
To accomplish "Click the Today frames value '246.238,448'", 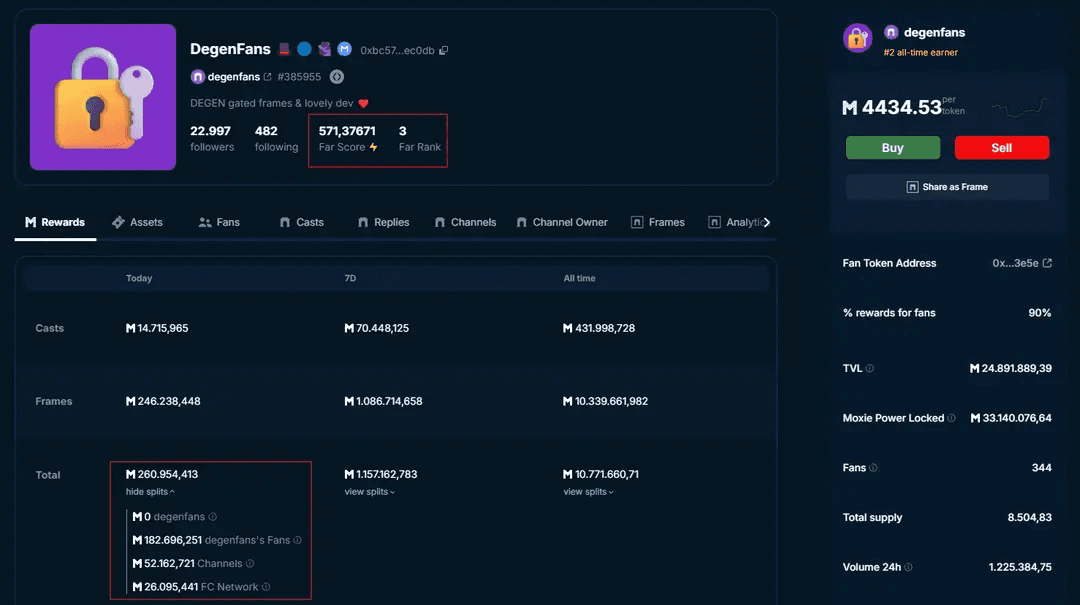I will click(169, 401).
